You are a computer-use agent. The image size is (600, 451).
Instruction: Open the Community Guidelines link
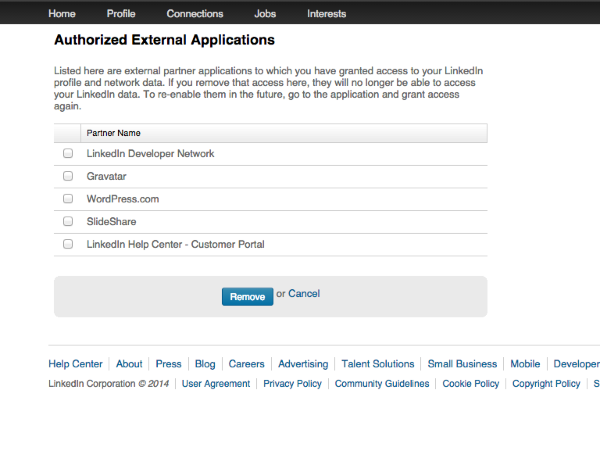tap(382, 384)
